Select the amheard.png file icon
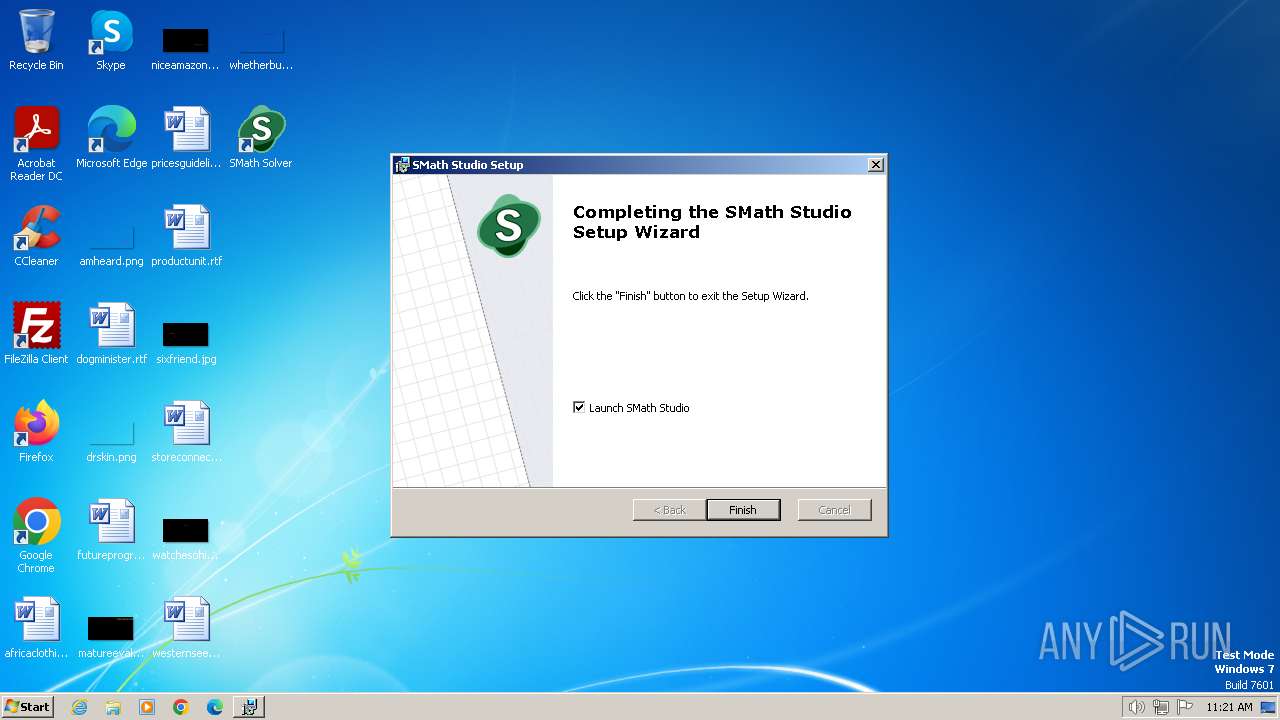Screen dimensions: 1280x720 tap(111, 244)
